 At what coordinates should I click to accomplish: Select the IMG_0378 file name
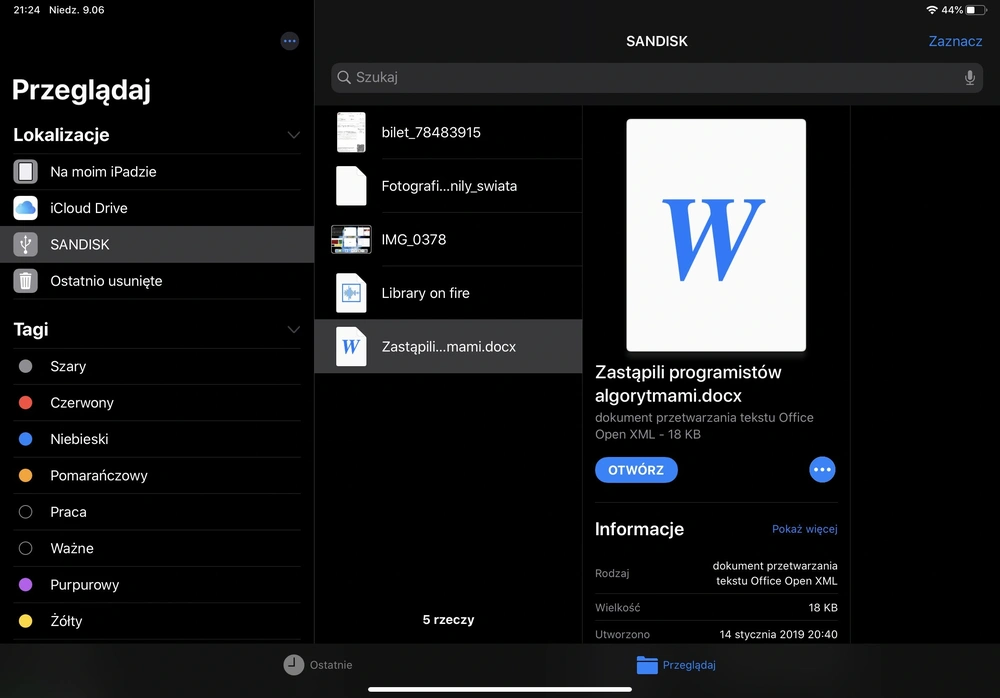click(414, 239)
